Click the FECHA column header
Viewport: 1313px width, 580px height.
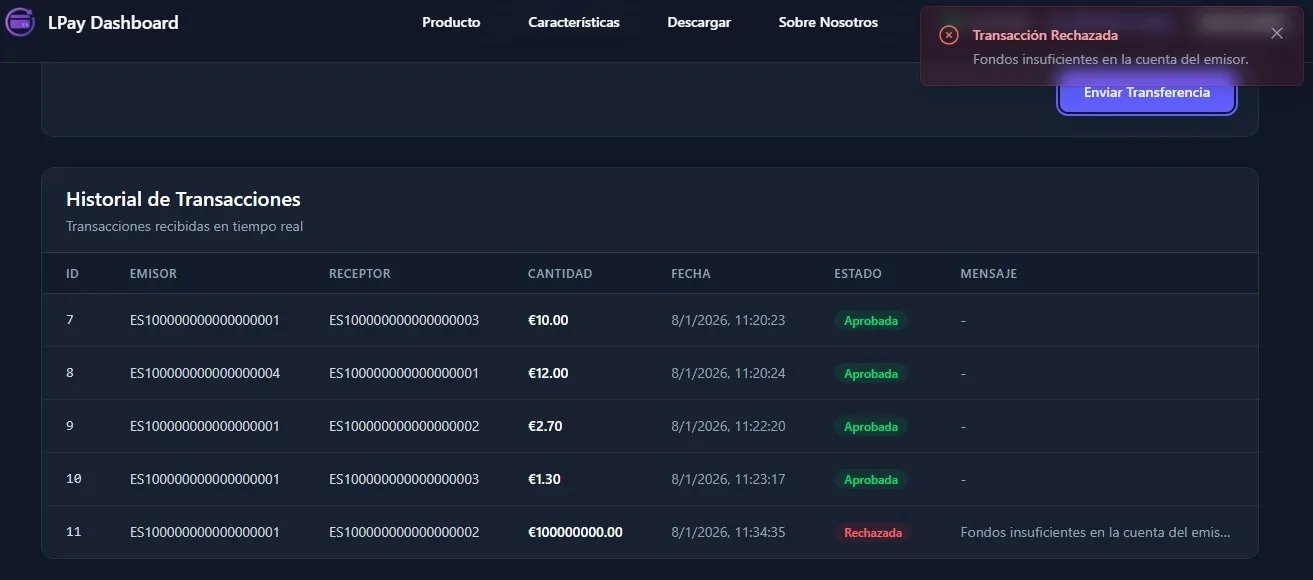691,273
